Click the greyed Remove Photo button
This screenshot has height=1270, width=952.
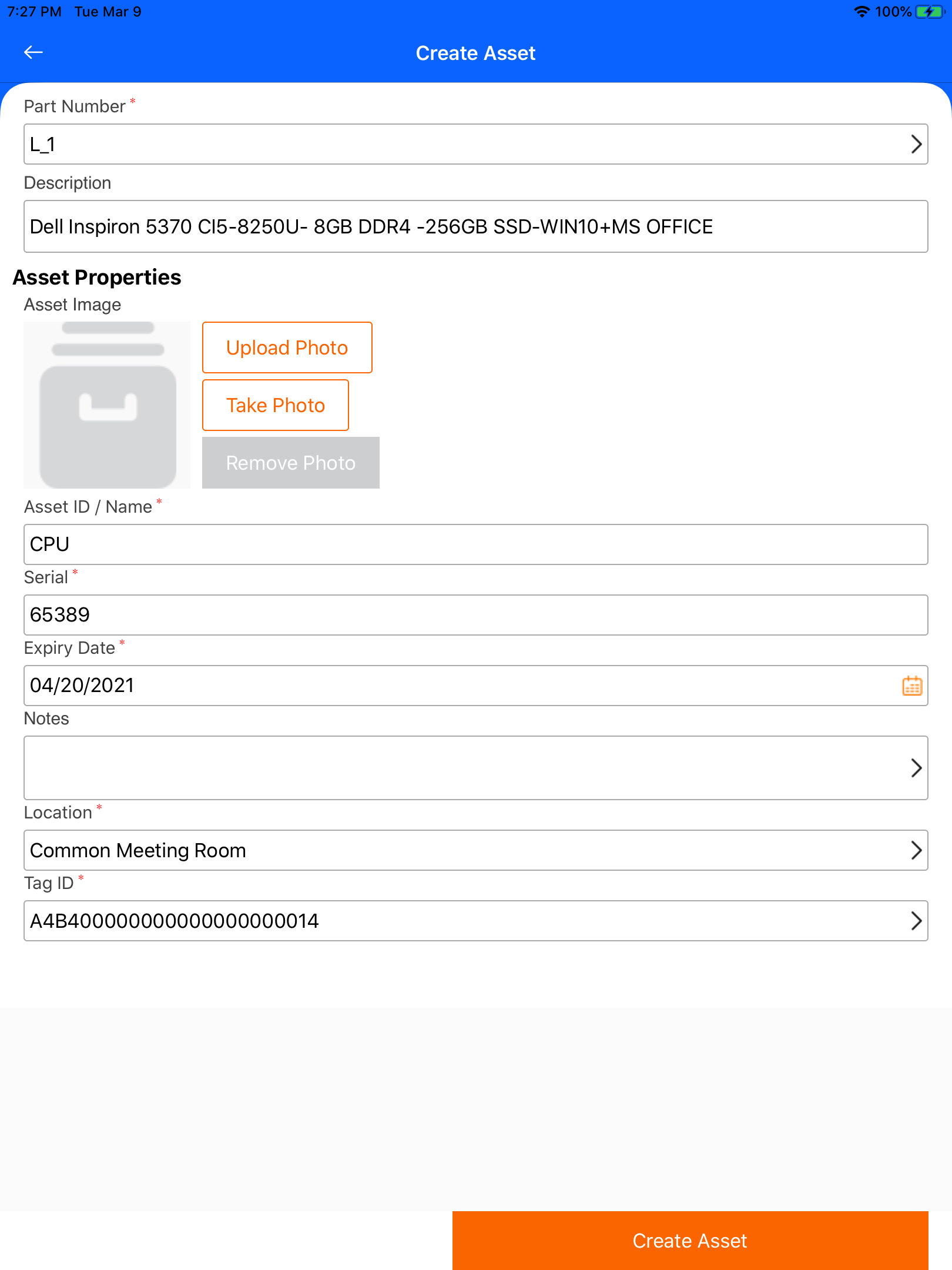click(x=290, y=463)
